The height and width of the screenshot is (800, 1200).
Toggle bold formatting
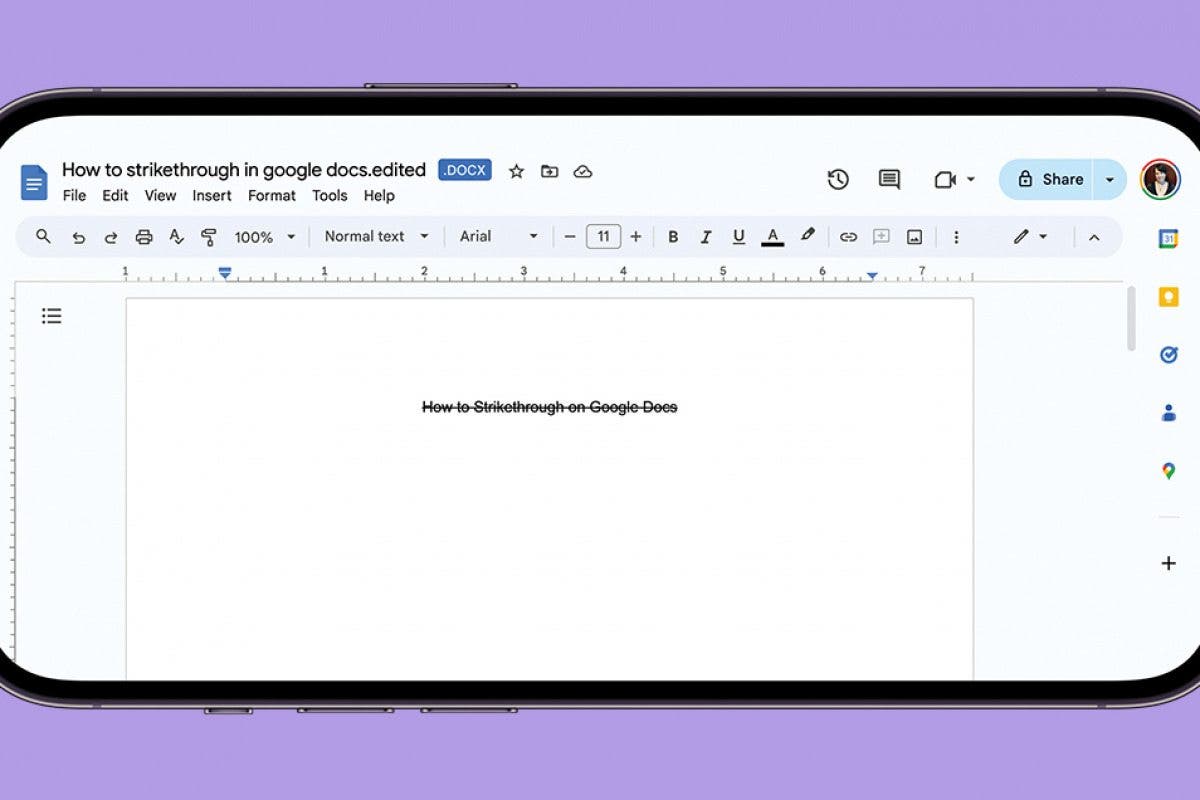(x=673, y=237)
